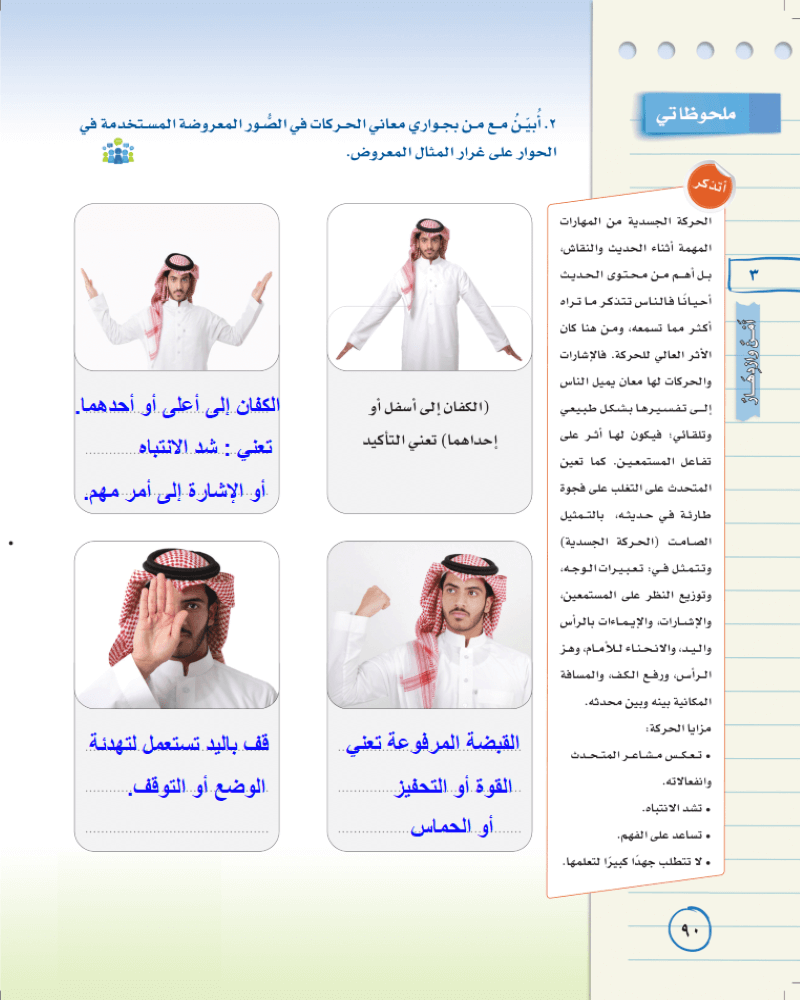Click the instruction line starting '٢. أبين مع من بجواري'

point(318,124)
